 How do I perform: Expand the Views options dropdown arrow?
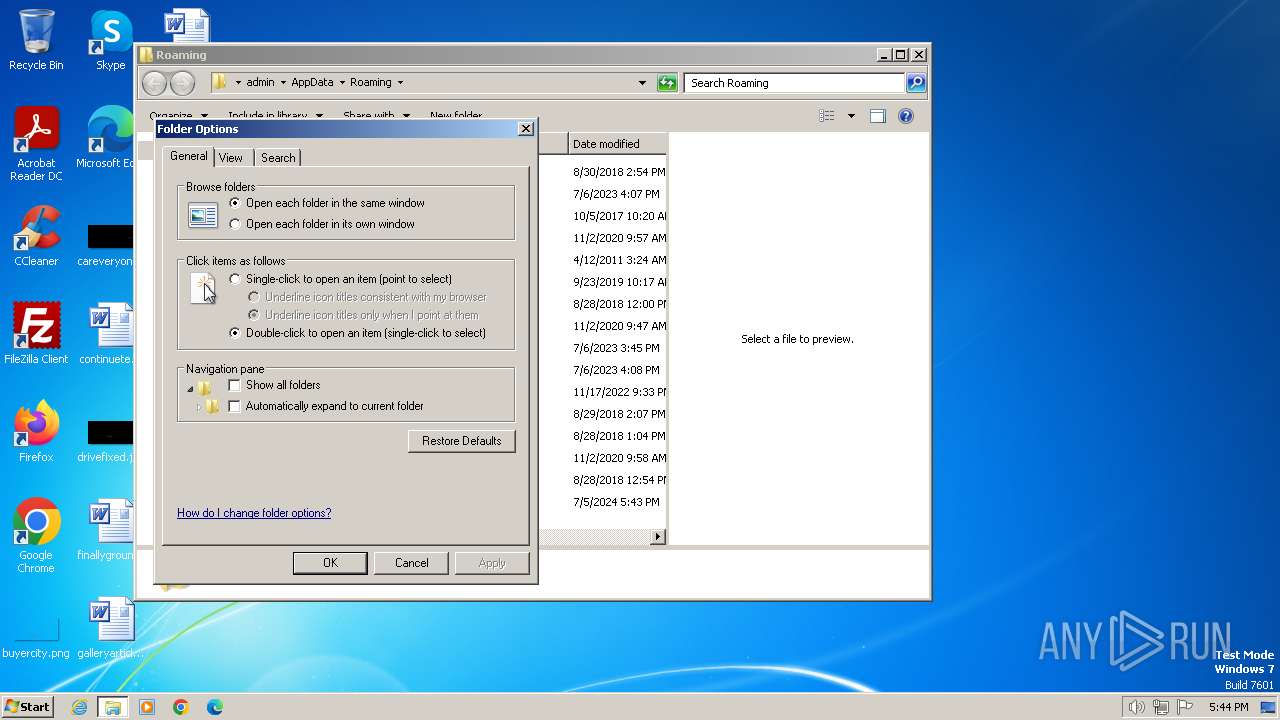click(851, 116)
